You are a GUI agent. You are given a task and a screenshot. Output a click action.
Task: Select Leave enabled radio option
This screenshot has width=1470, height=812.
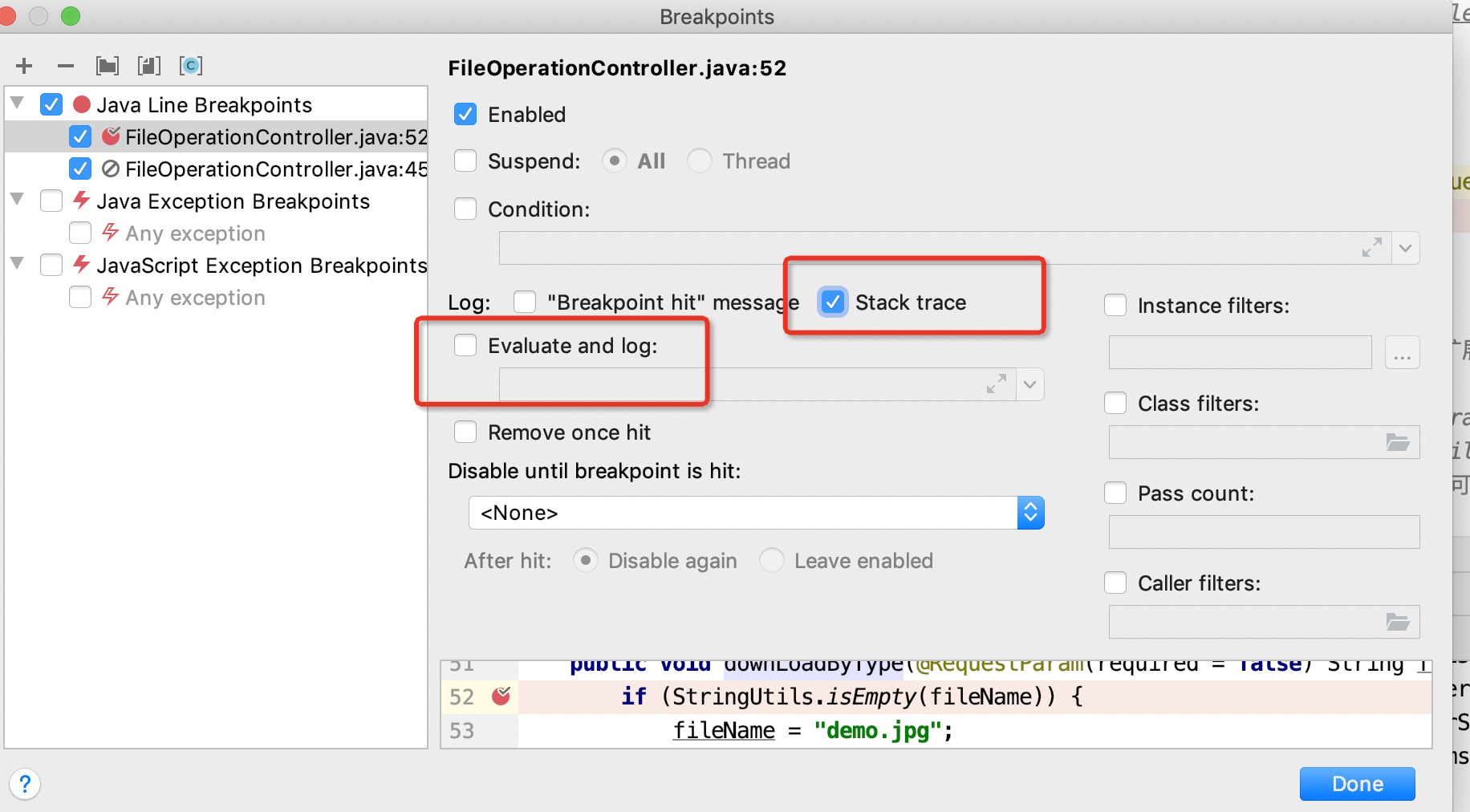(772, 560)
